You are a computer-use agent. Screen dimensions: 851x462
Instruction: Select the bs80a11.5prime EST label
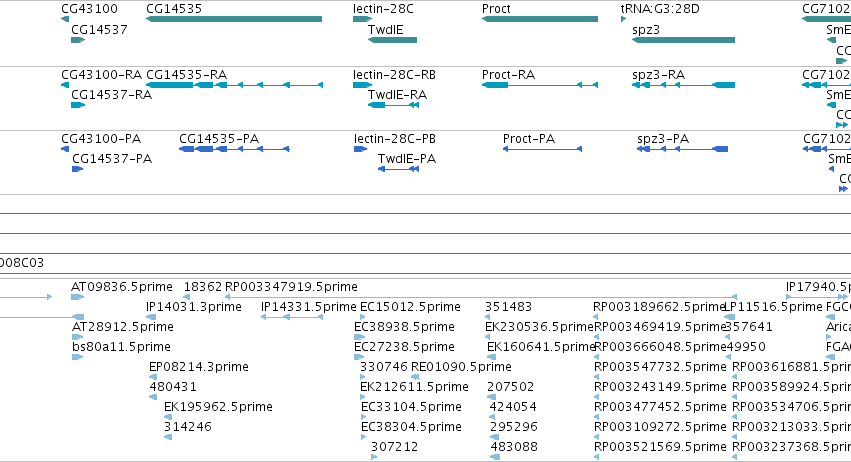click(x=122, y=346)
